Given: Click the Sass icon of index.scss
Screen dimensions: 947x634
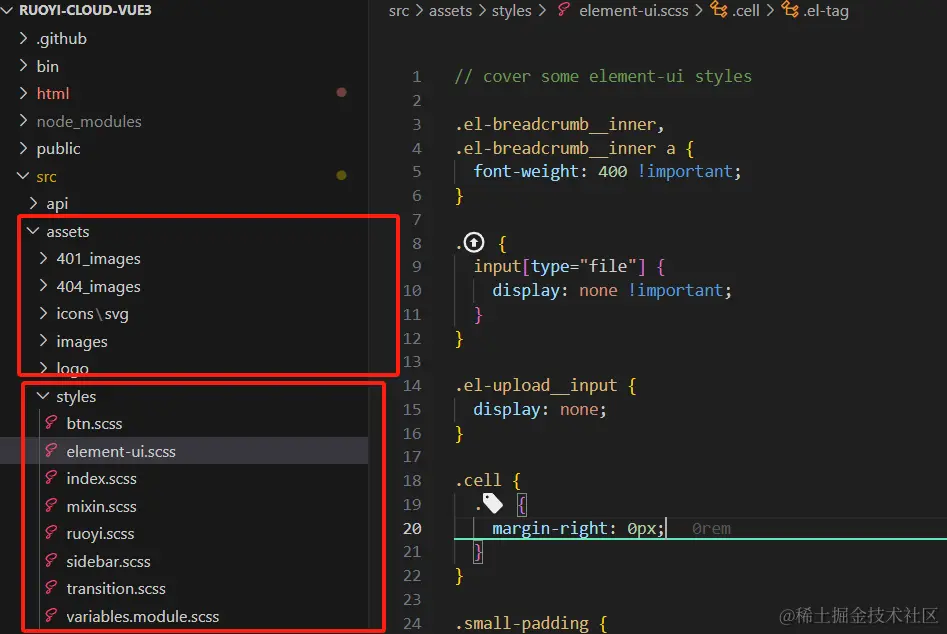Looking at the screenshot, I should pyautogui.click(x=51, y=478).
